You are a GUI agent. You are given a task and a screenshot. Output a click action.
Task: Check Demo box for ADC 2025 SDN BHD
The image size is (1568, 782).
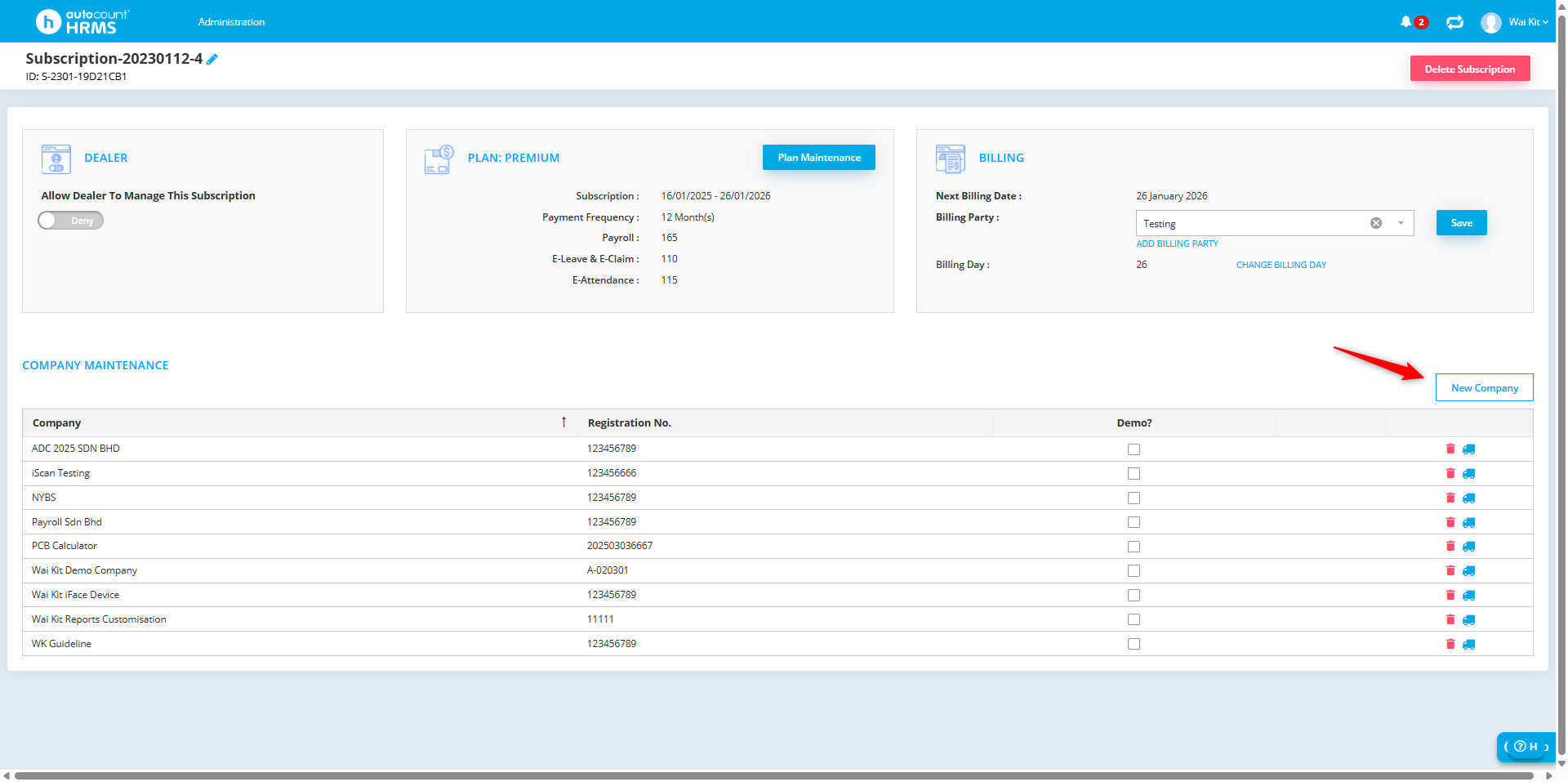coord(1134,449)
